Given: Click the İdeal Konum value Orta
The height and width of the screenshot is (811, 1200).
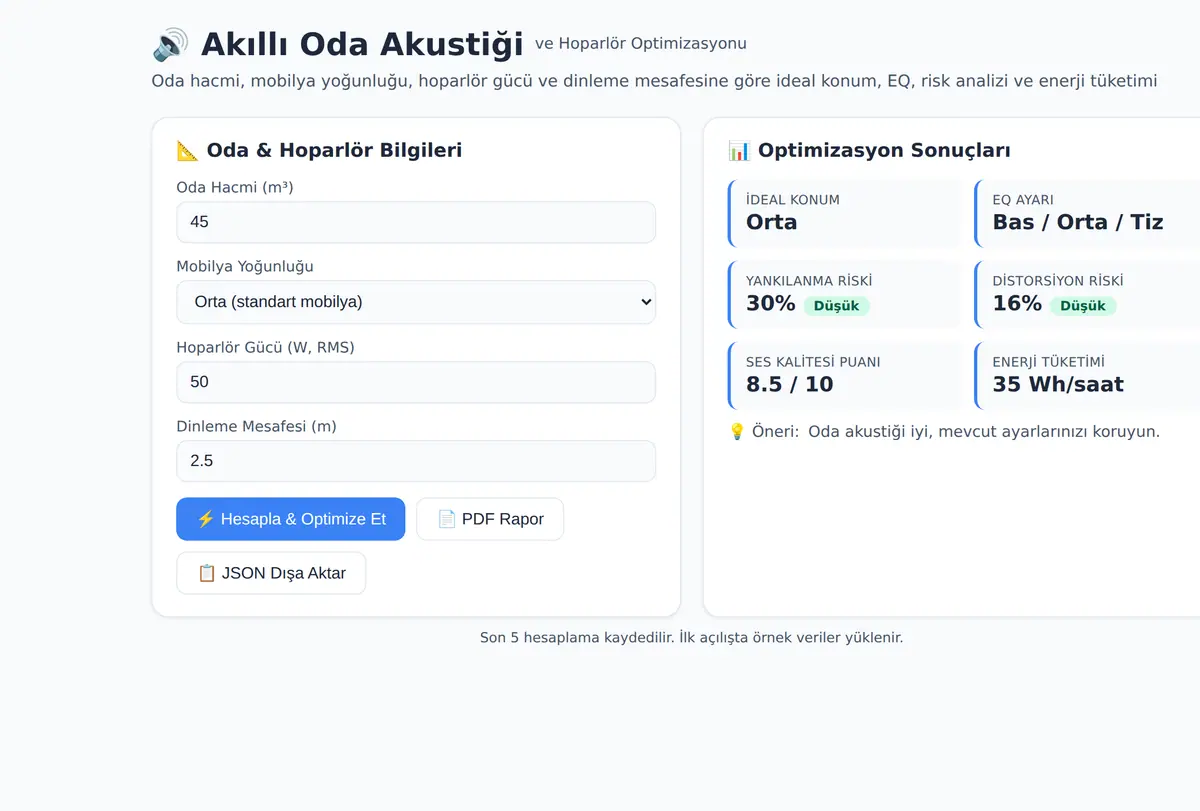Looking at the screenshot, I should coord(772,222).
